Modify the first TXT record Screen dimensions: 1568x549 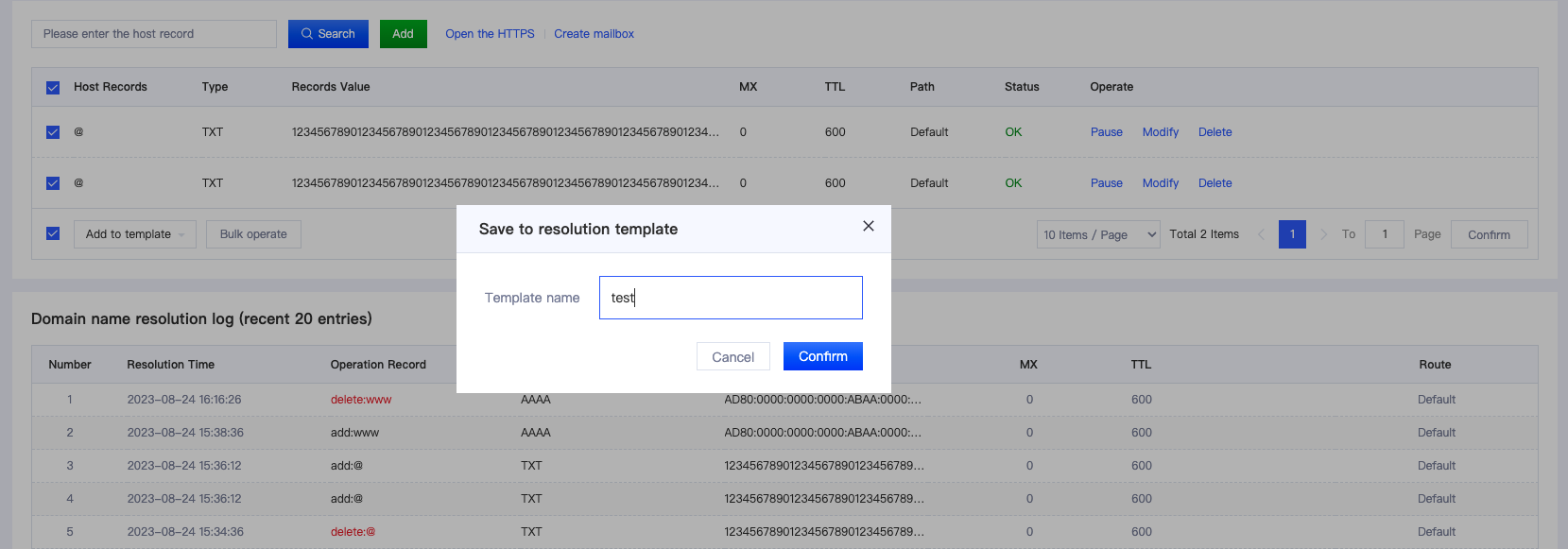[x=1161, y=132]
